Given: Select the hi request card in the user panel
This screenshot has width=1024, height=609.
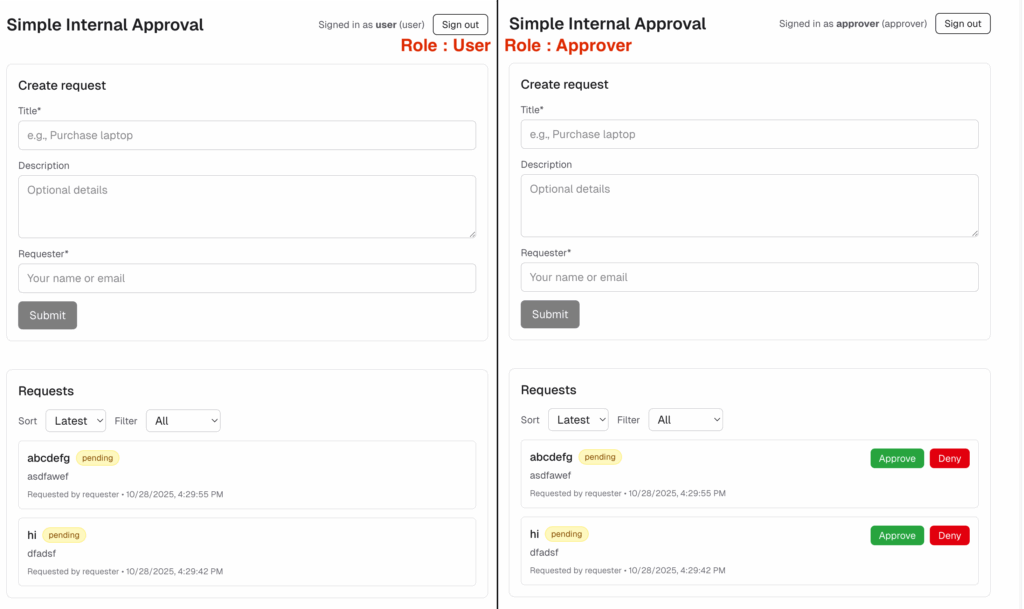Looking at the screenshot, I should 247,552.
